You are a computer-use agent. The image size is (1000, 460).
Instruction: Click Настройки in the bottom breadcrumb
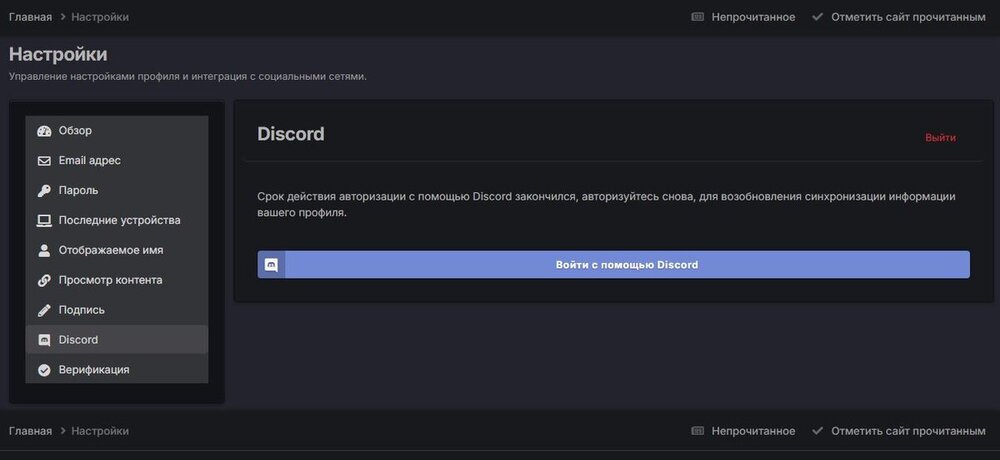tap(100, 431)
